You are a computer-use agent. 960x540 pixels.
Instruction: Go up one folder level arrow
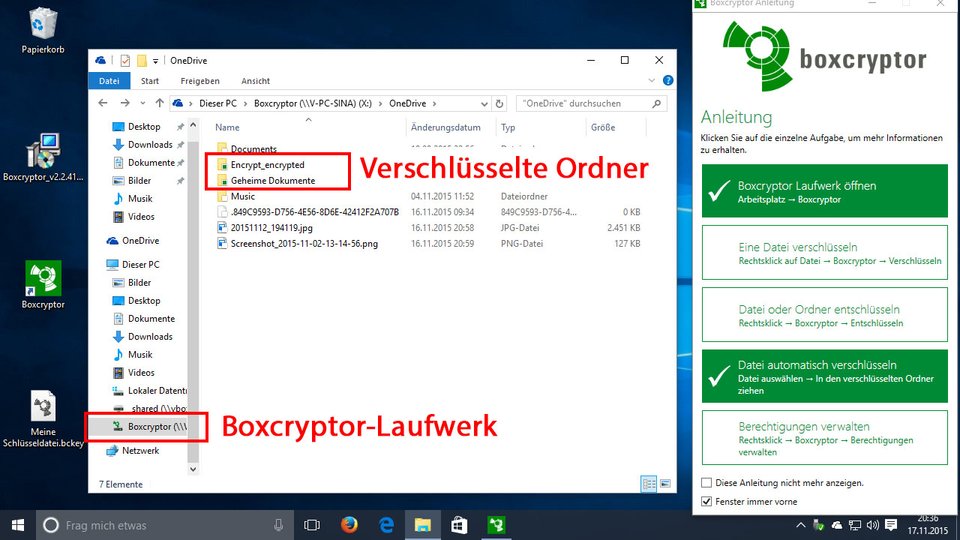click(159, 103)
